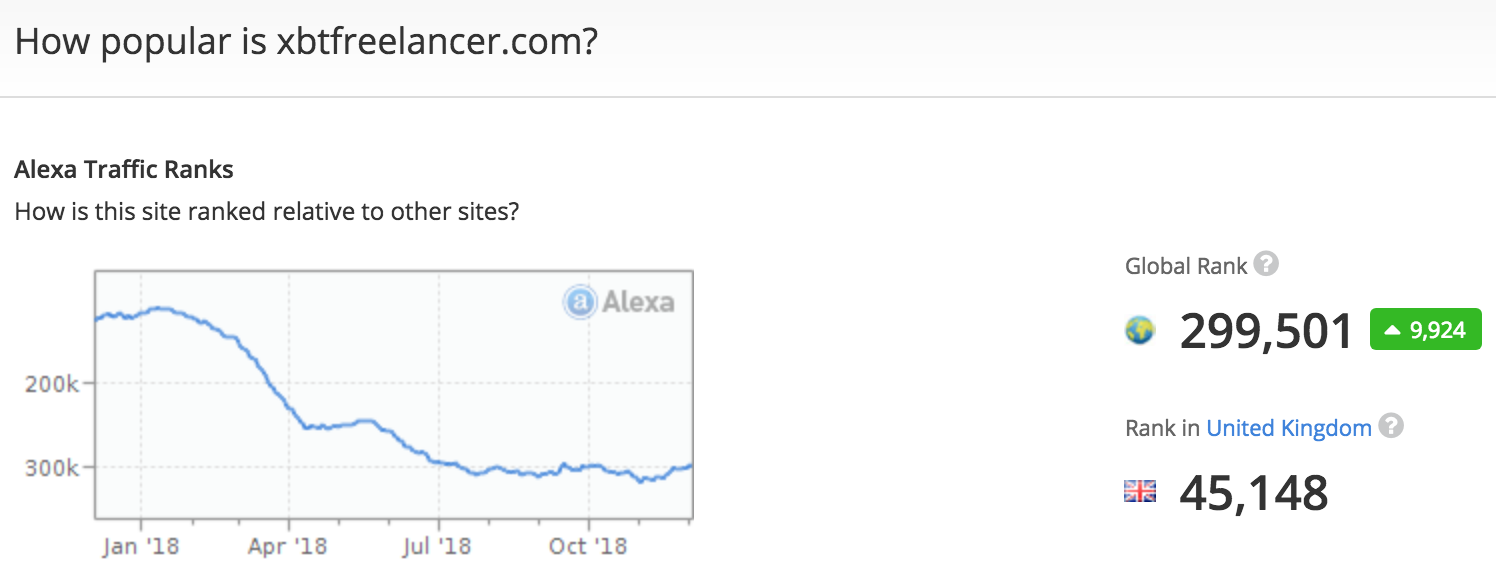
Task: Click the global rank number 299,501
Action: click(x=1267, y=331)
